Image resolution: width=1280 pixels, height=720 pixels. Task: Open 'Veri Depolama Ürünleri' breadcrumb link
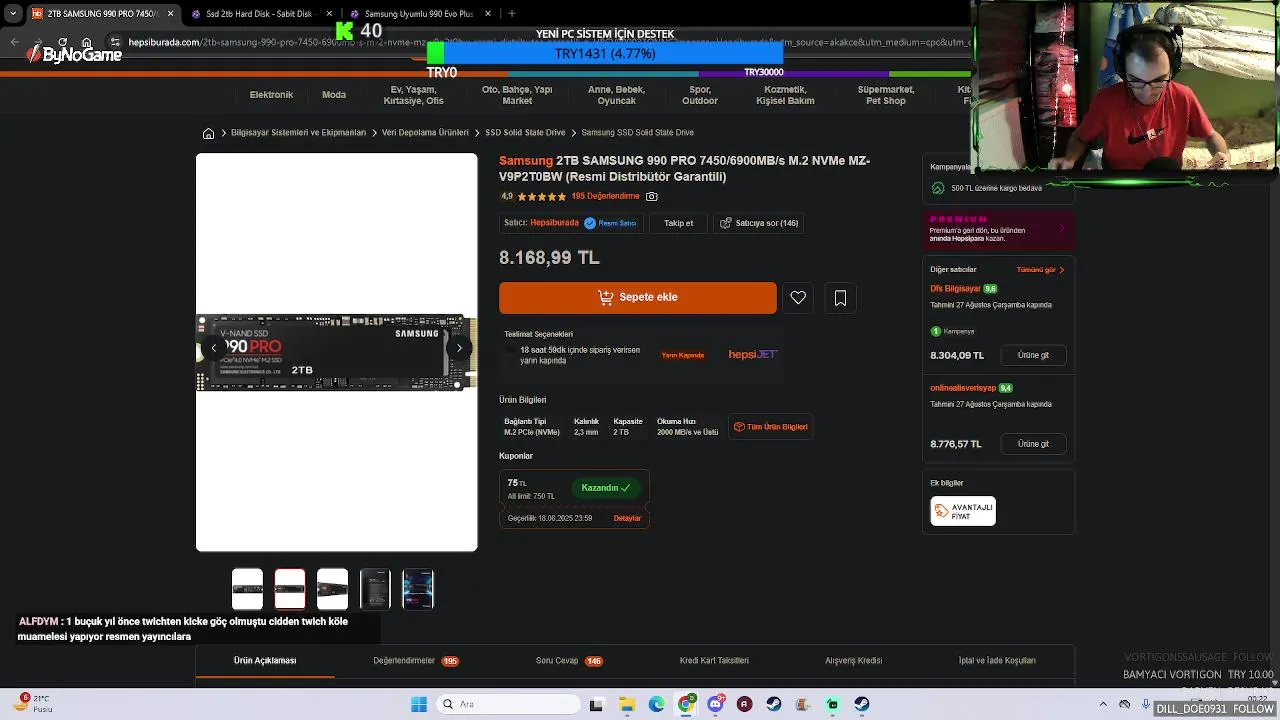[425, 133]
